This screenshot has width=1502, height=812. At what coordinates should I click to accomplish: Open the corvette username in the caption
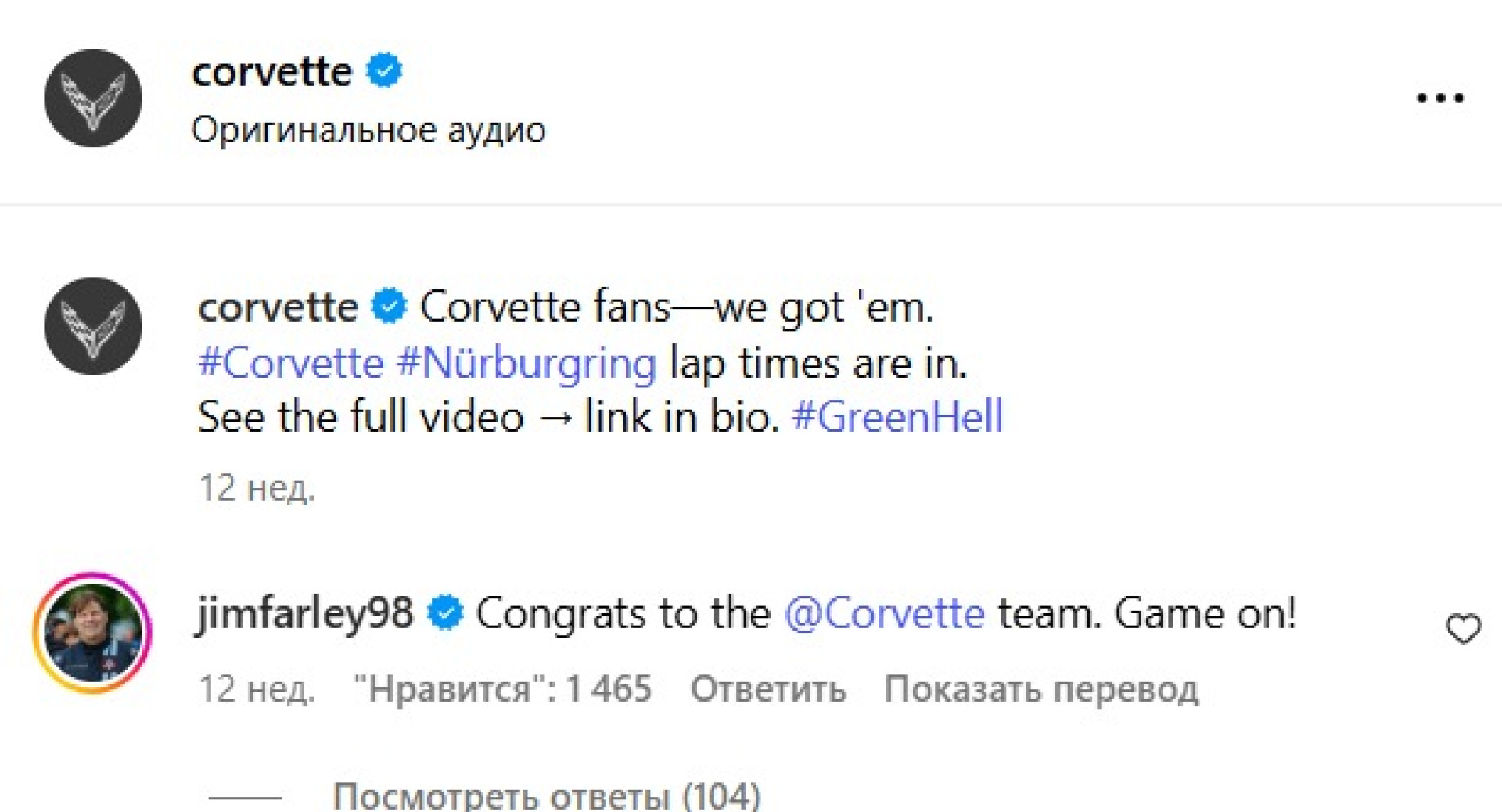click(x=278, y=307)
